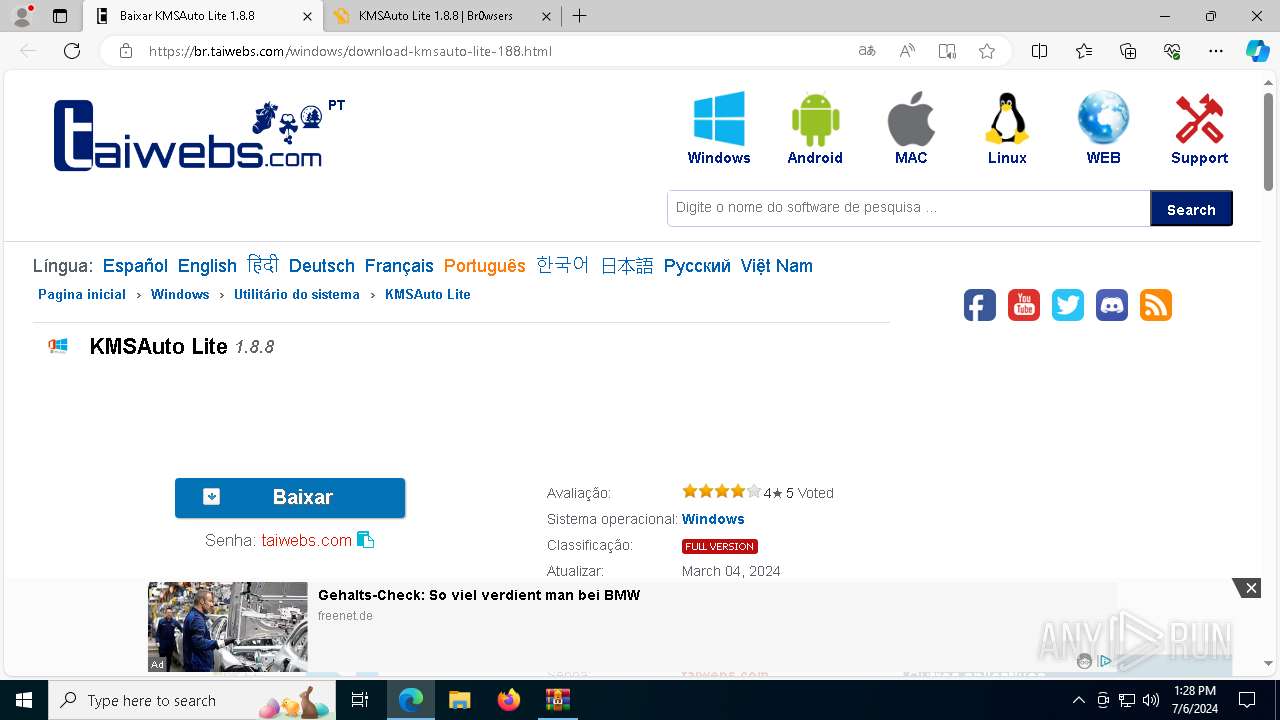Open Task View on the taskbar

(361, 700)
